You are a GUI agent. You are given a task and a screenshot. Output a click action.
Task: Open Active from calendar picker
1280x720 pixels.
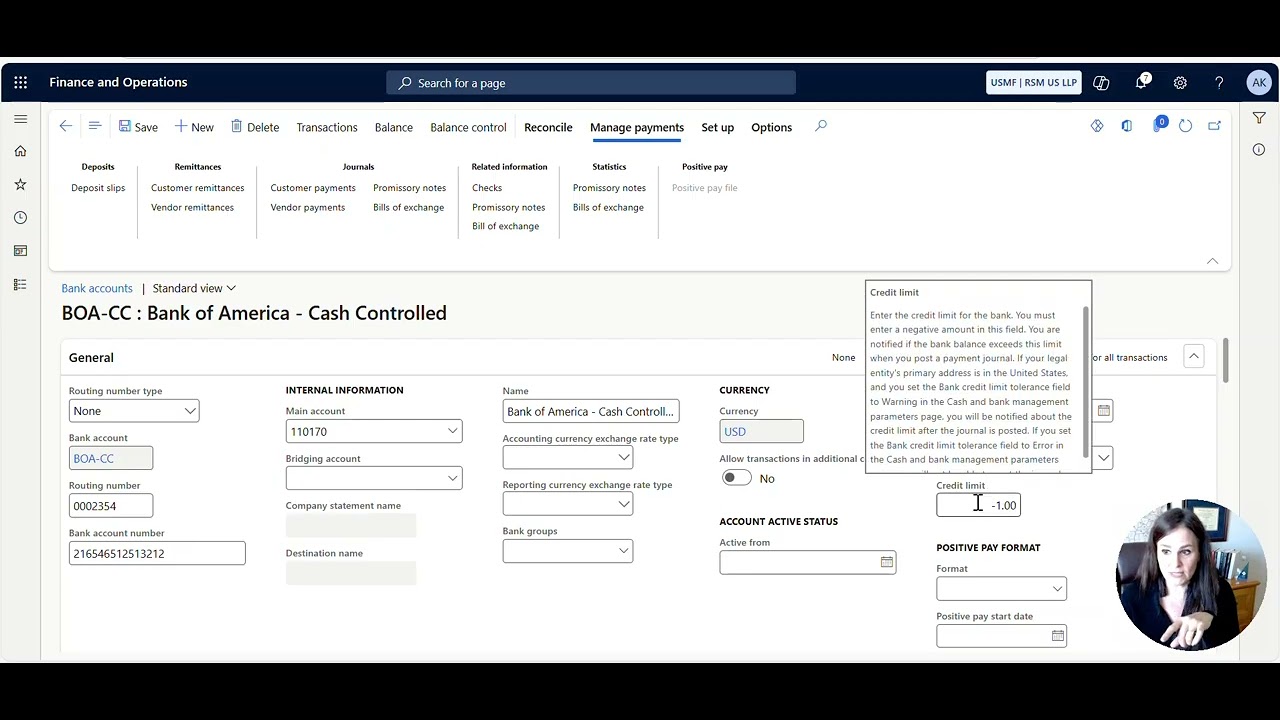point(886,562)
